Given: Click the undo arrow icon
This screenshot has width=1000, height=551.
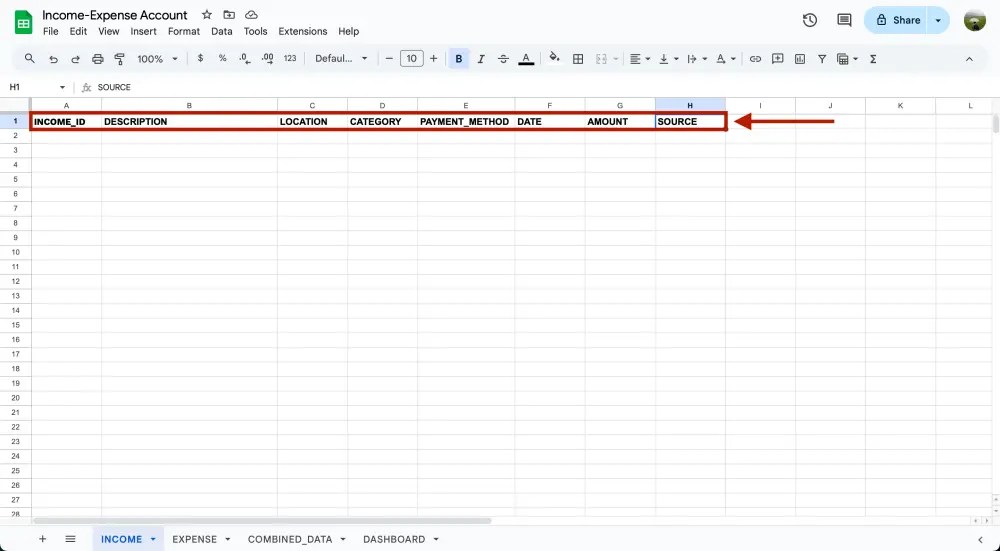Looking at the screenshot, I should [x=53, y=59].
